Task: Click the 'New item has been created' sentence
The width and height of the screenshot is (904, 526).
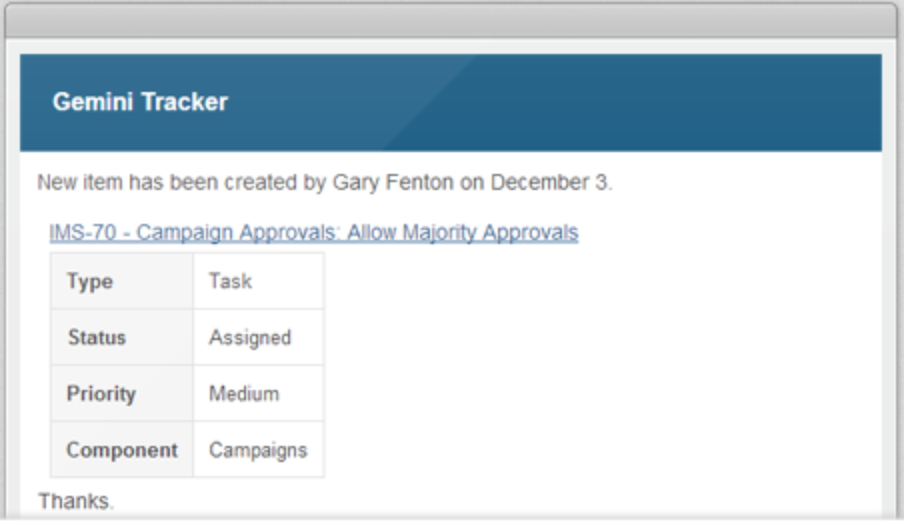Action: tap(325, 183)
